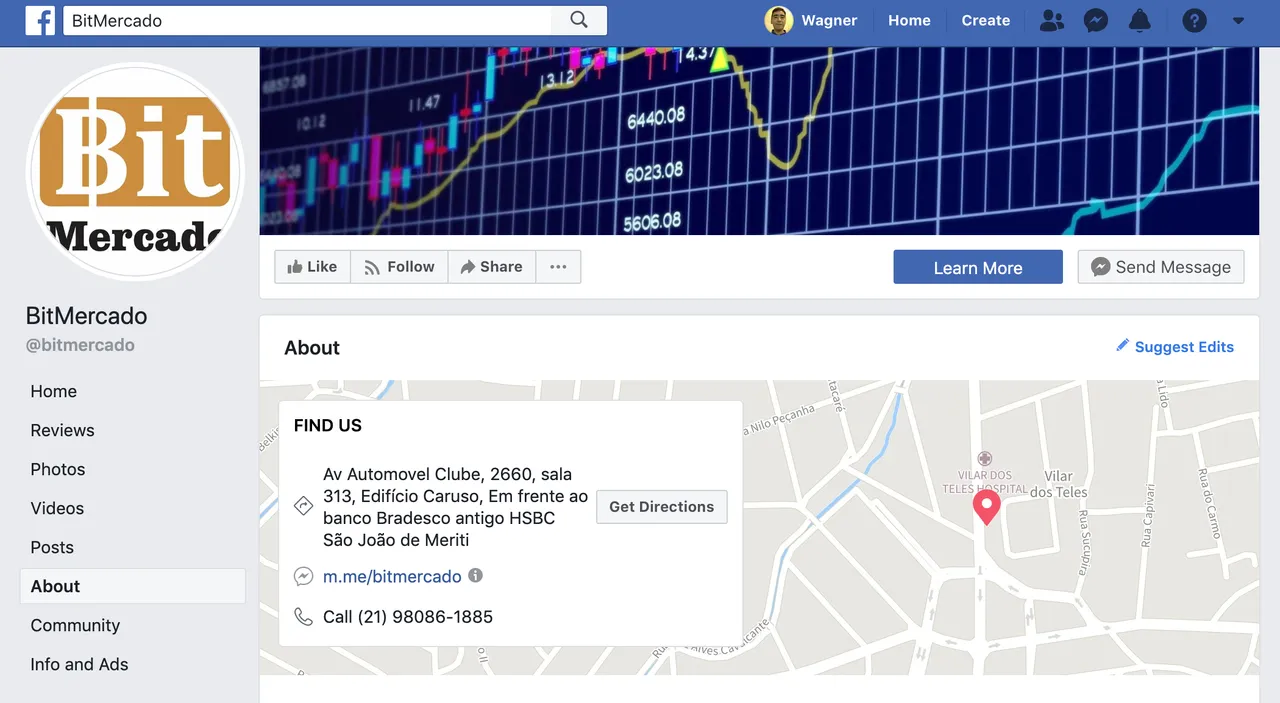
Task: Click the search magnifier button
Action: coord(579,20)
